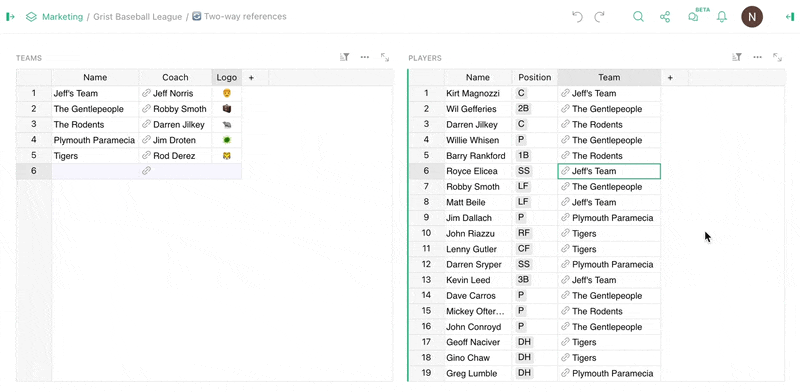This screenshot has width=800, height=392.
Task: Redo the last undone change
Action: pos(599,17)
